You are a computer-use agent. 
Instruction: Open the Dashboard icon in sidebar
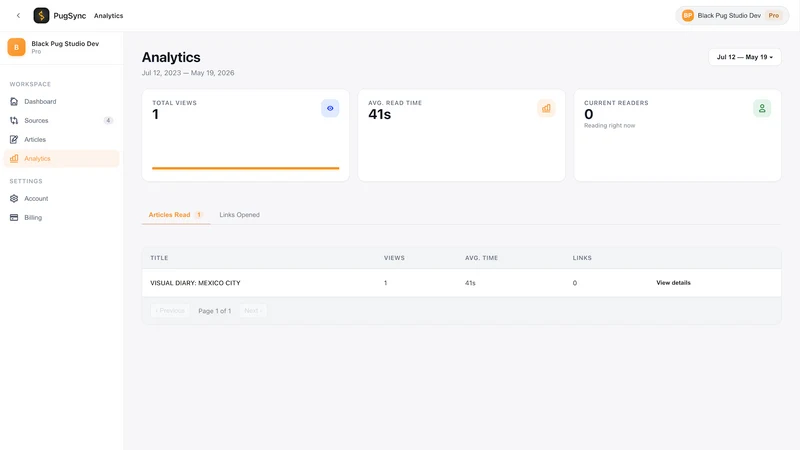(14, 102)
